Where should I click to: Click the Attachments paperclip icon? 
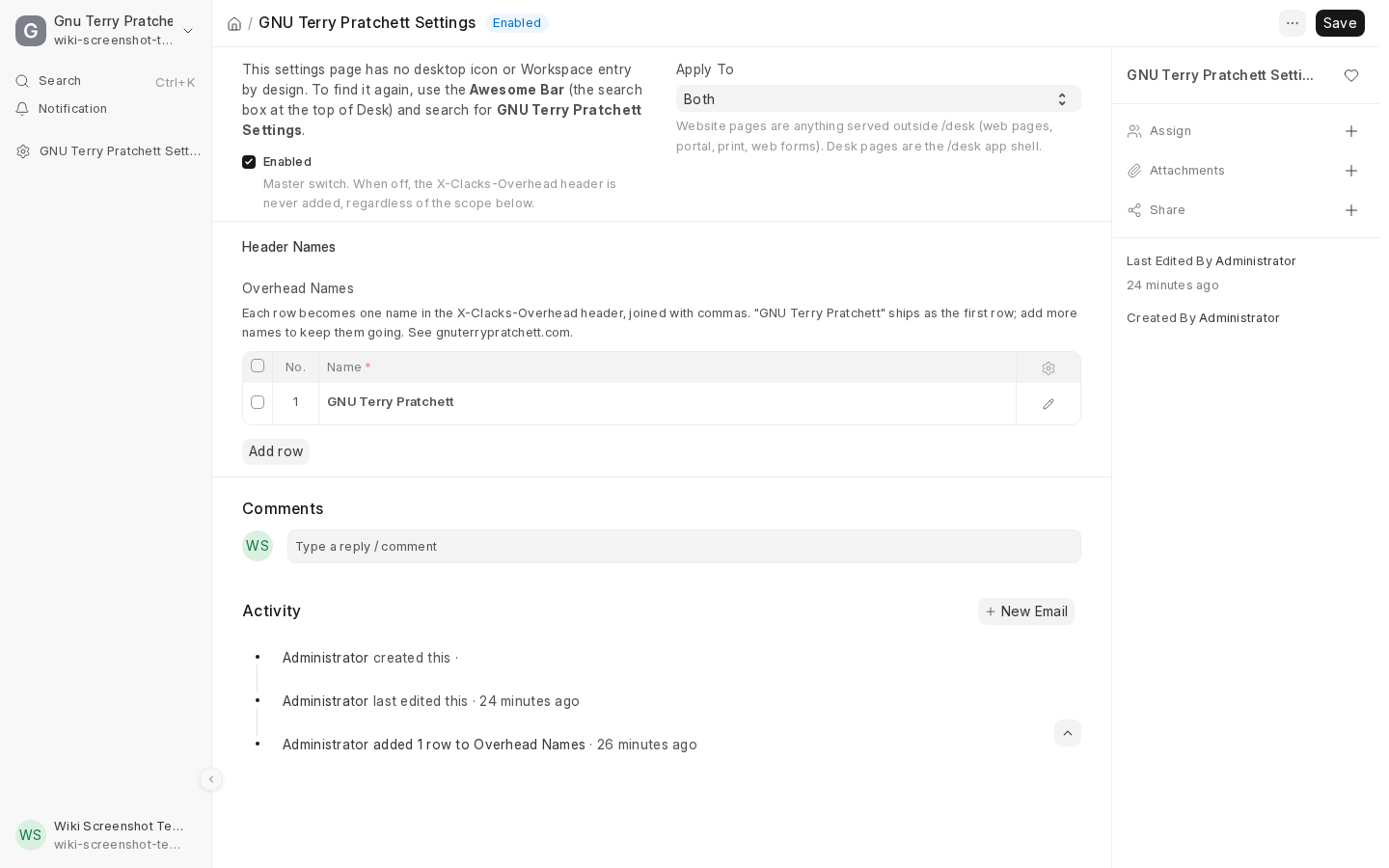1134,171
